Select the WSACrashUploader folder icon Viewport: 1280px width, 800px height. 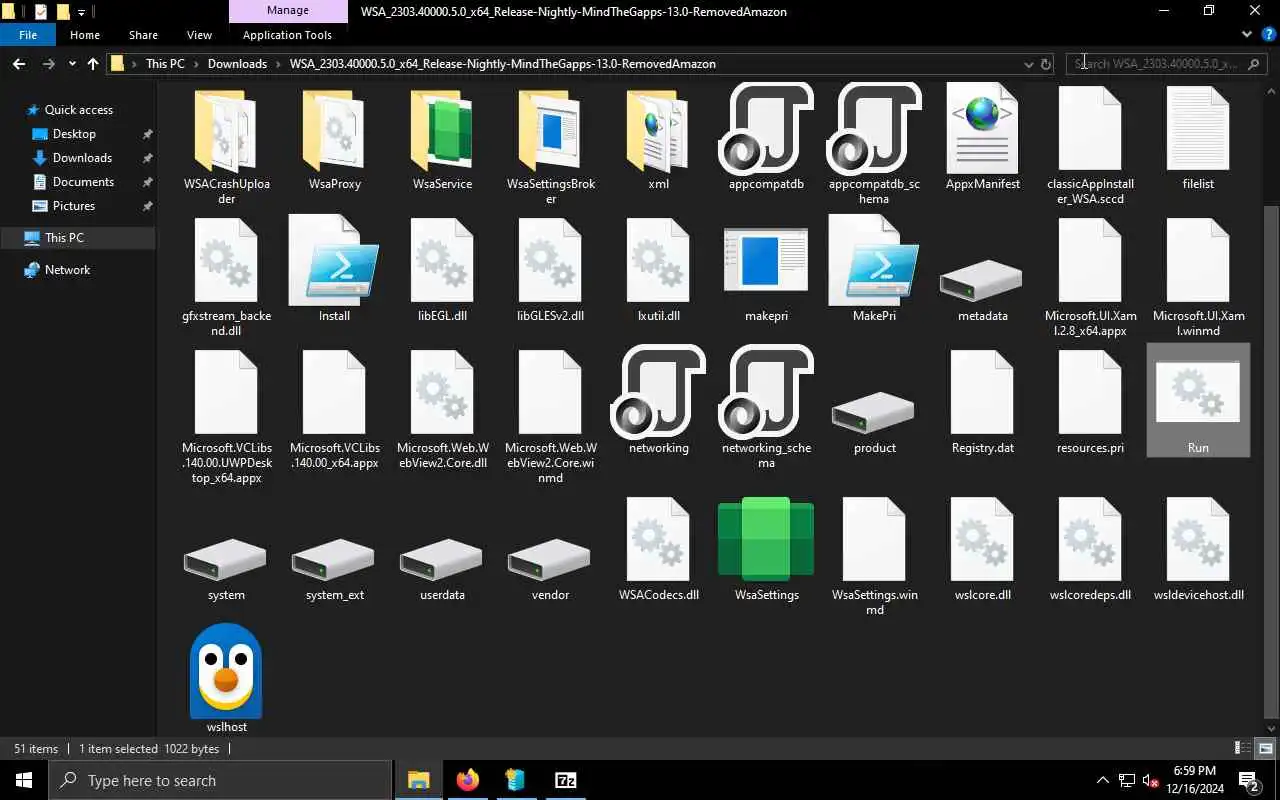pos(226,131)
